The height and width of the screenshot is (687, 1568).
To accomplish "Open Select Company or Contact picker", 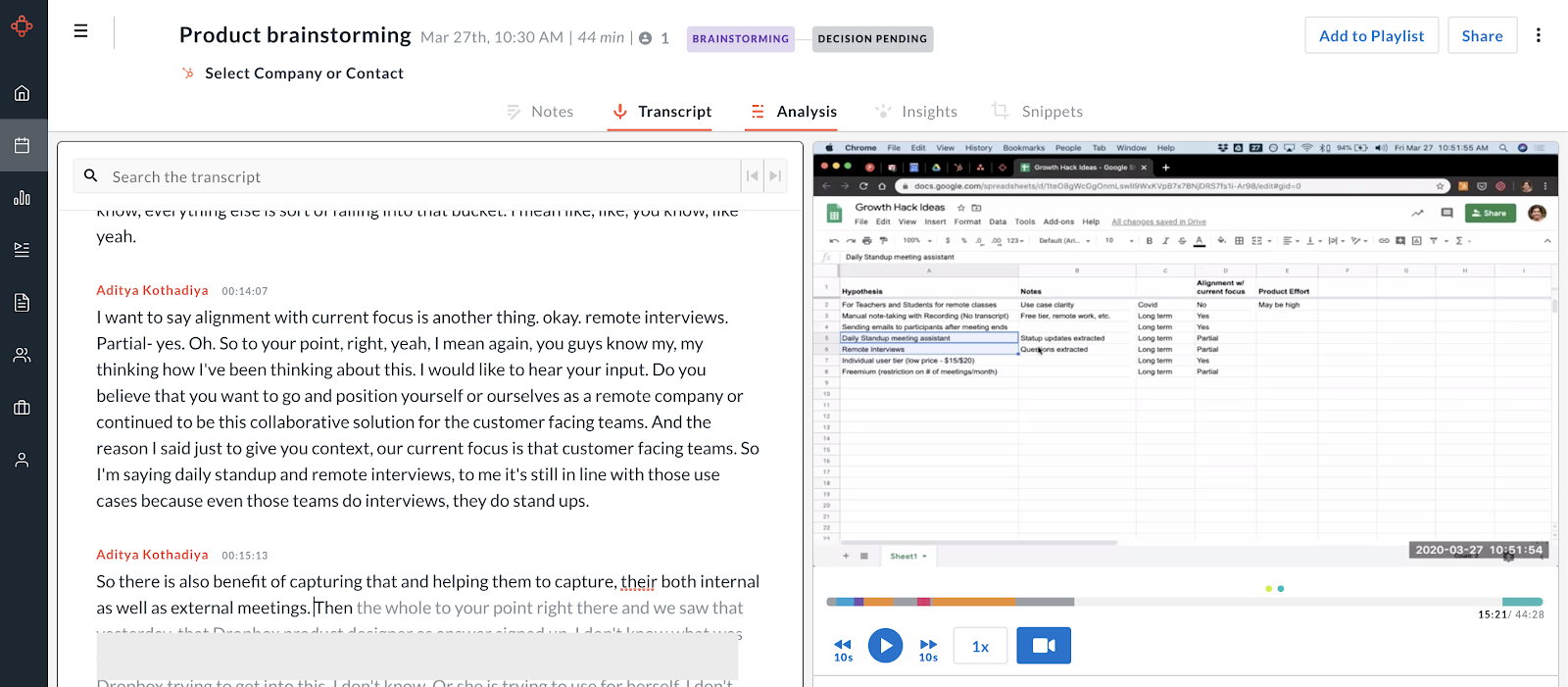I will pyautogui.click(x=304, y=74).
